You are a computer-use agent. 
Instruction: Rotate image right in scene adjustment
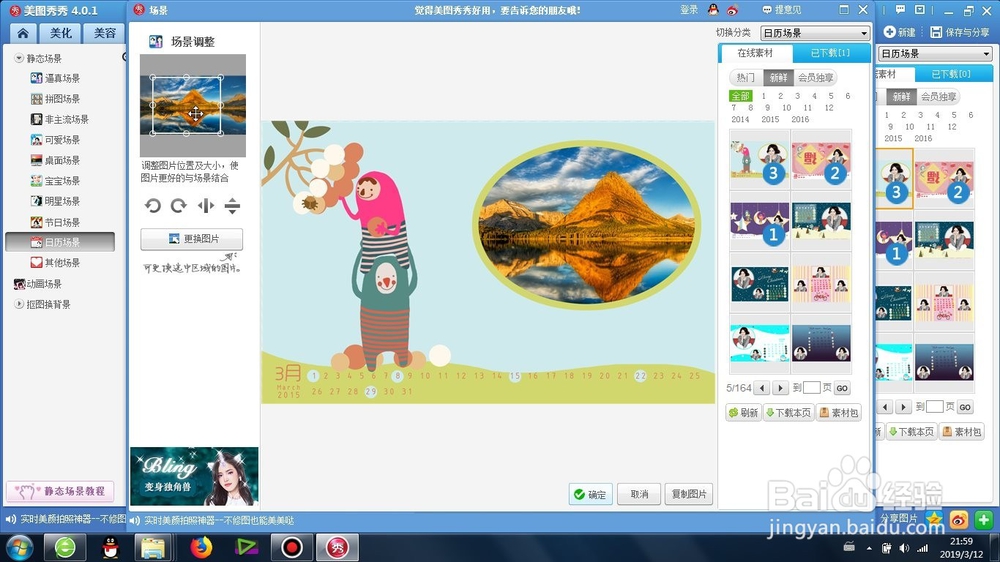pyautogui.click(x=179, y=205)
